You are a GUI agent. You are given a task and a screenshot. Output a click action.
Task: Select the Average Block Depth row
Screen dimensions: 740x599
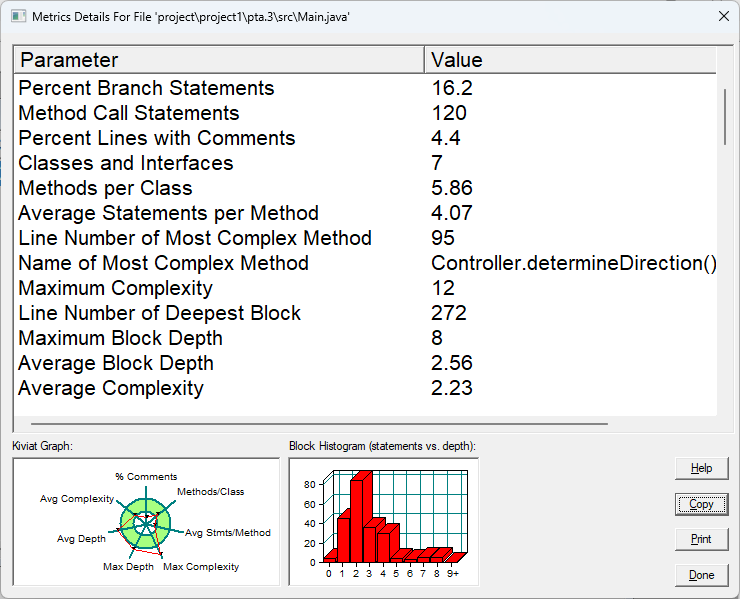(365, 363)
